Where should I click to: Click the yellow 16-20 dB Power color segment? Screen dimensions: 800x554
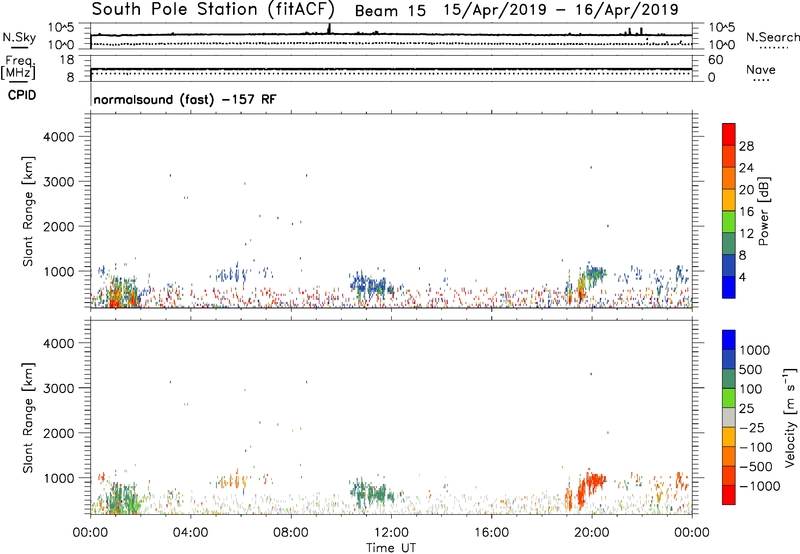coord(729,200)
